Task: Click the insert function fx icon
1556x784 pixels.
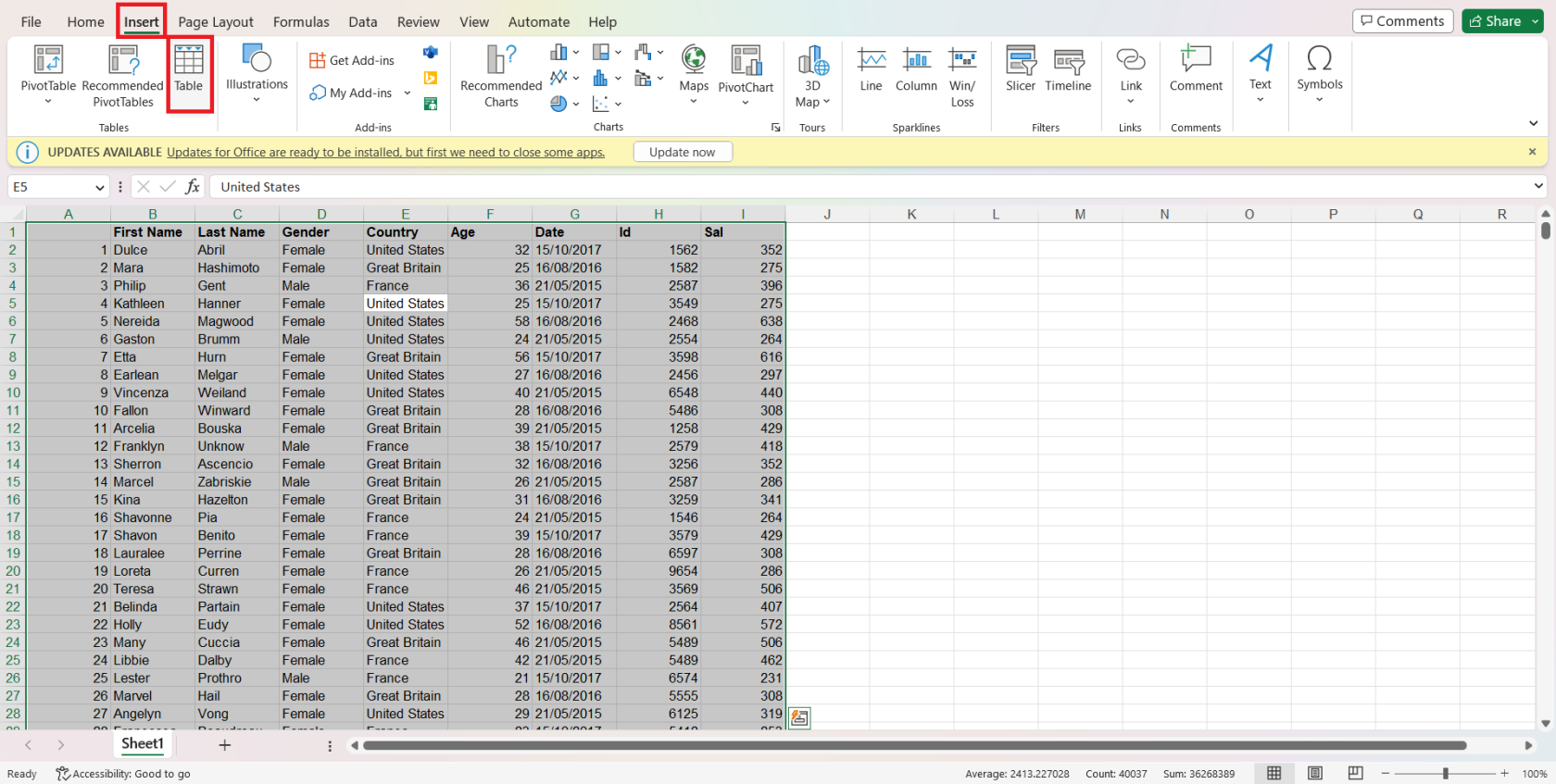Action: pos(193,186)
